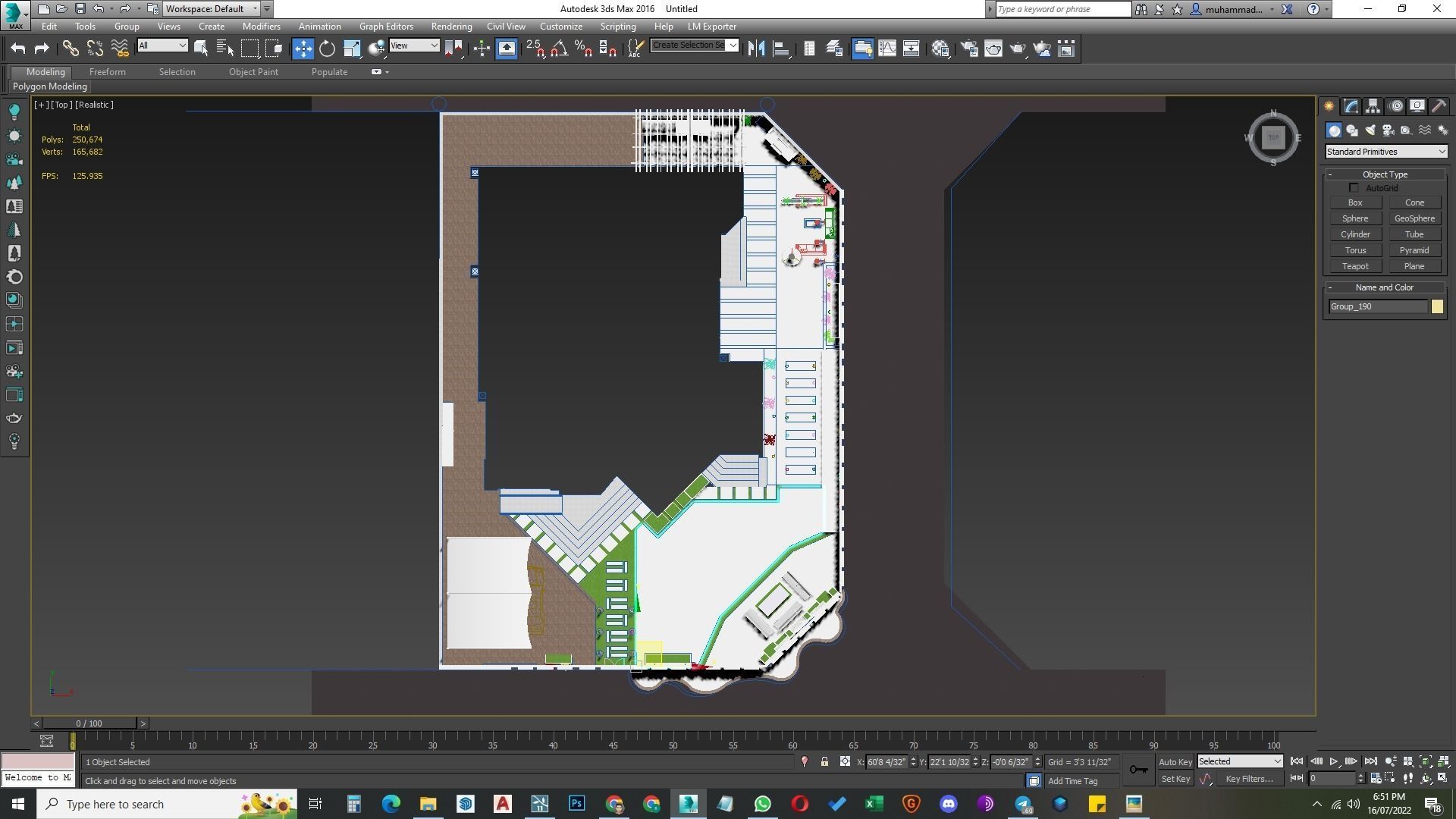
Task: Click the Mirror tool icon
Action: [756, 49]
